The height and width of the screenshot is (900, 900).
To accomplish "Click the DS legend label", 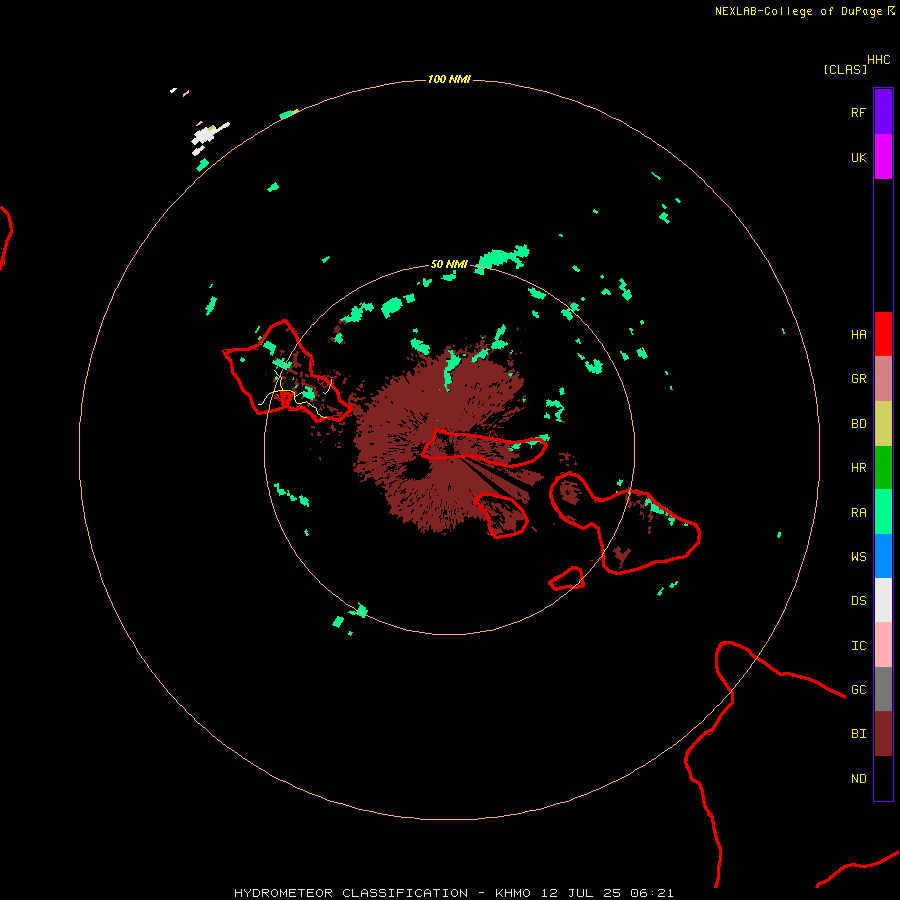I will [x=858, y=601].
